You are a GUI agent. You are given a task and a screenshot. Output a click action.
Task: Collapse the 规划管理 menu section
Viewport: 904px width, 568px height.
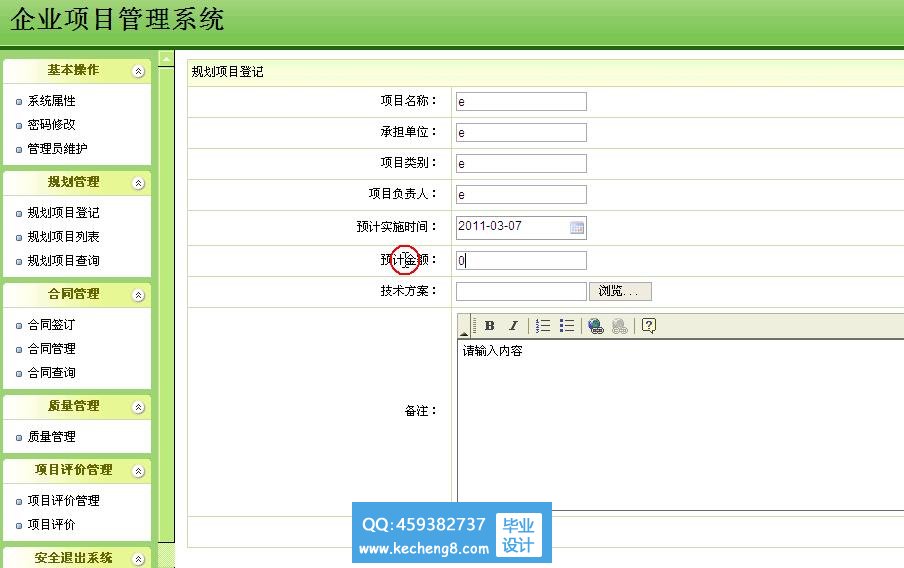(x=138, y=183)
